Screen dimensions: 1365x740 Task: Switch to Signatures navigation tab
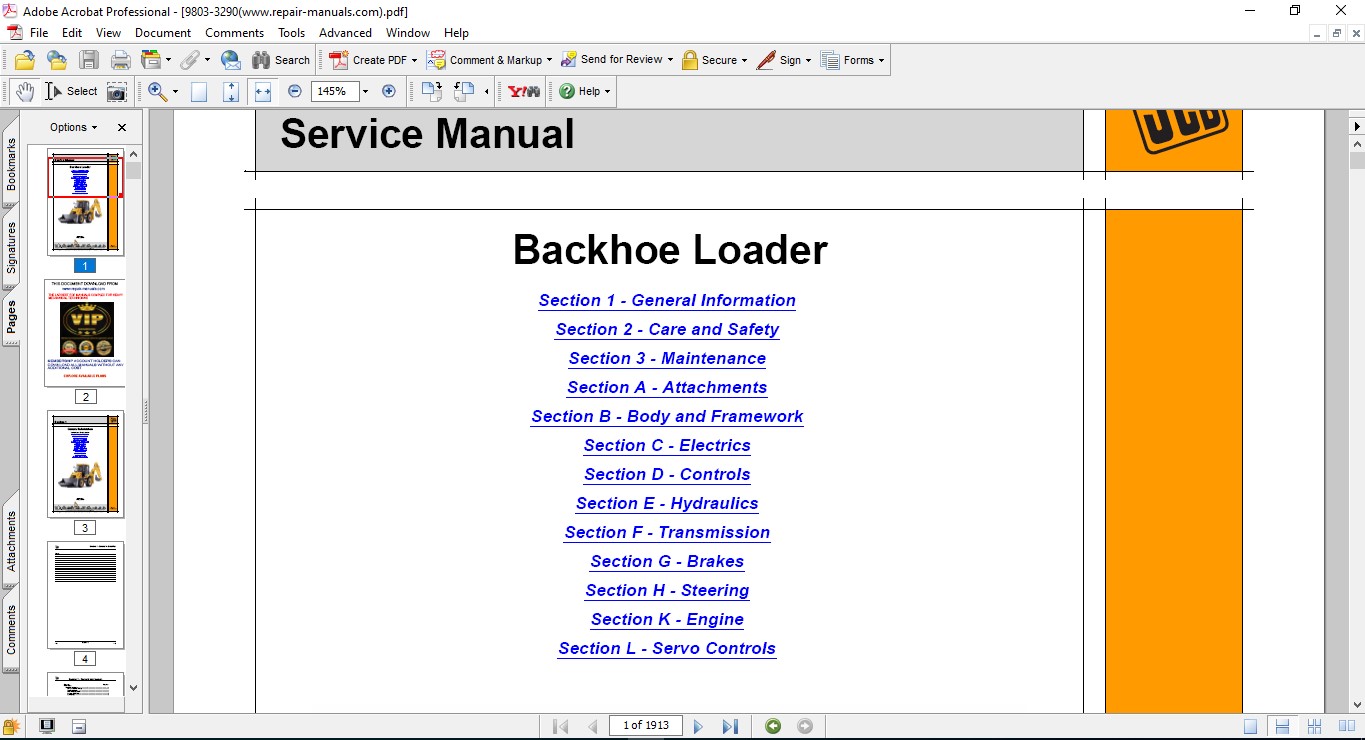click(x=11, y=248)
